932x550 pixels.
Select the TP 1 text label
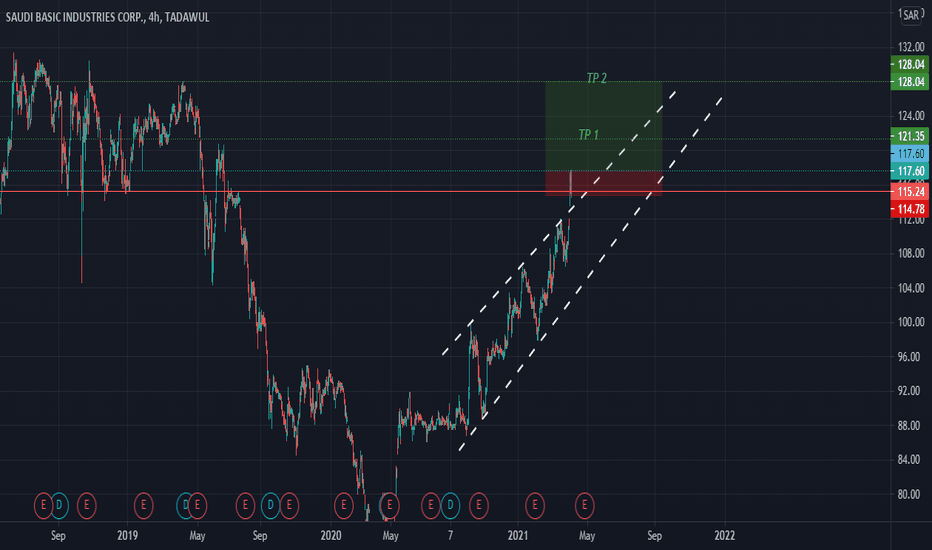pyautogui.click(x=588, y=135)
